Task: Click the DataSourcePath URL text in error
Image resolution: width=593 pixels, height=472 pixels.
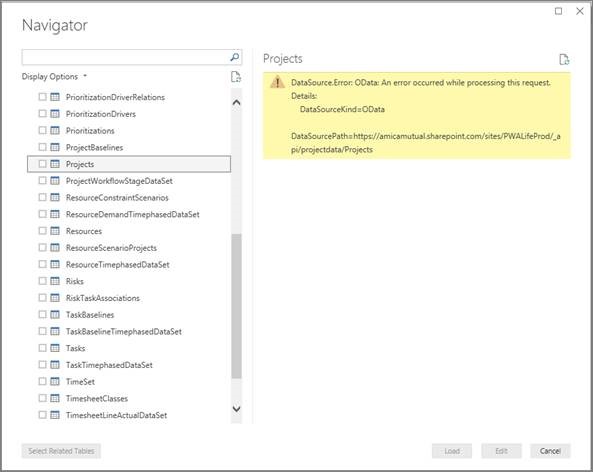Action: pyautogui.click(x=426, y=143)
